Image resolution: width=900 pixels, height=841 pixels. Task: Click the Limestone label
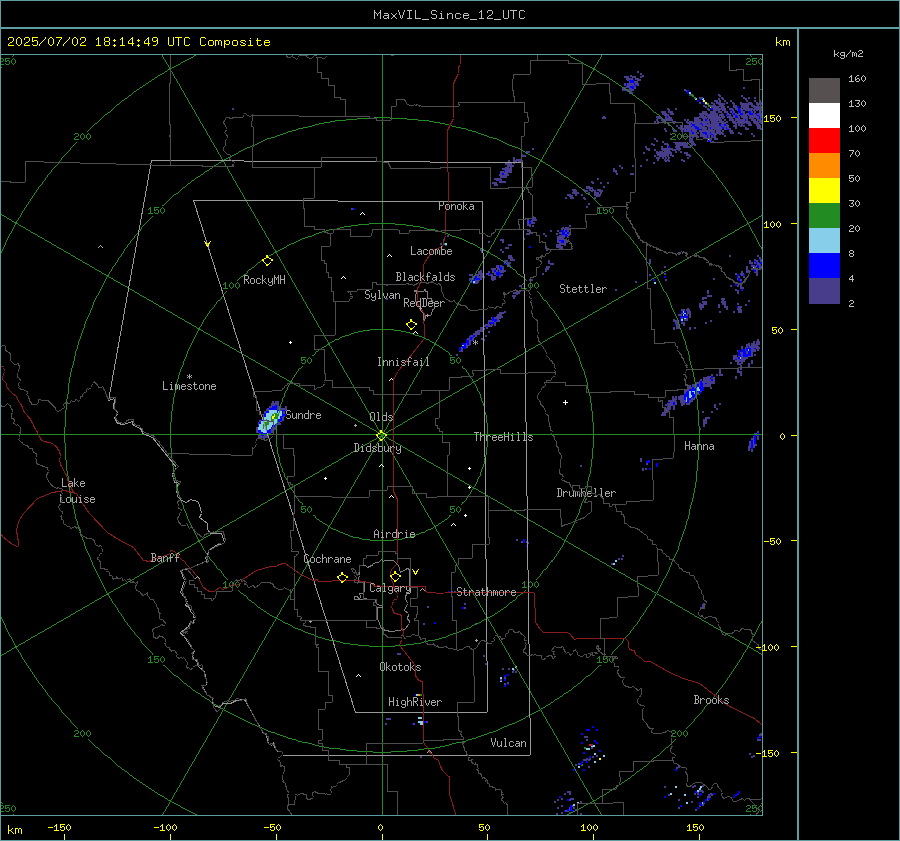click(189, 386)
